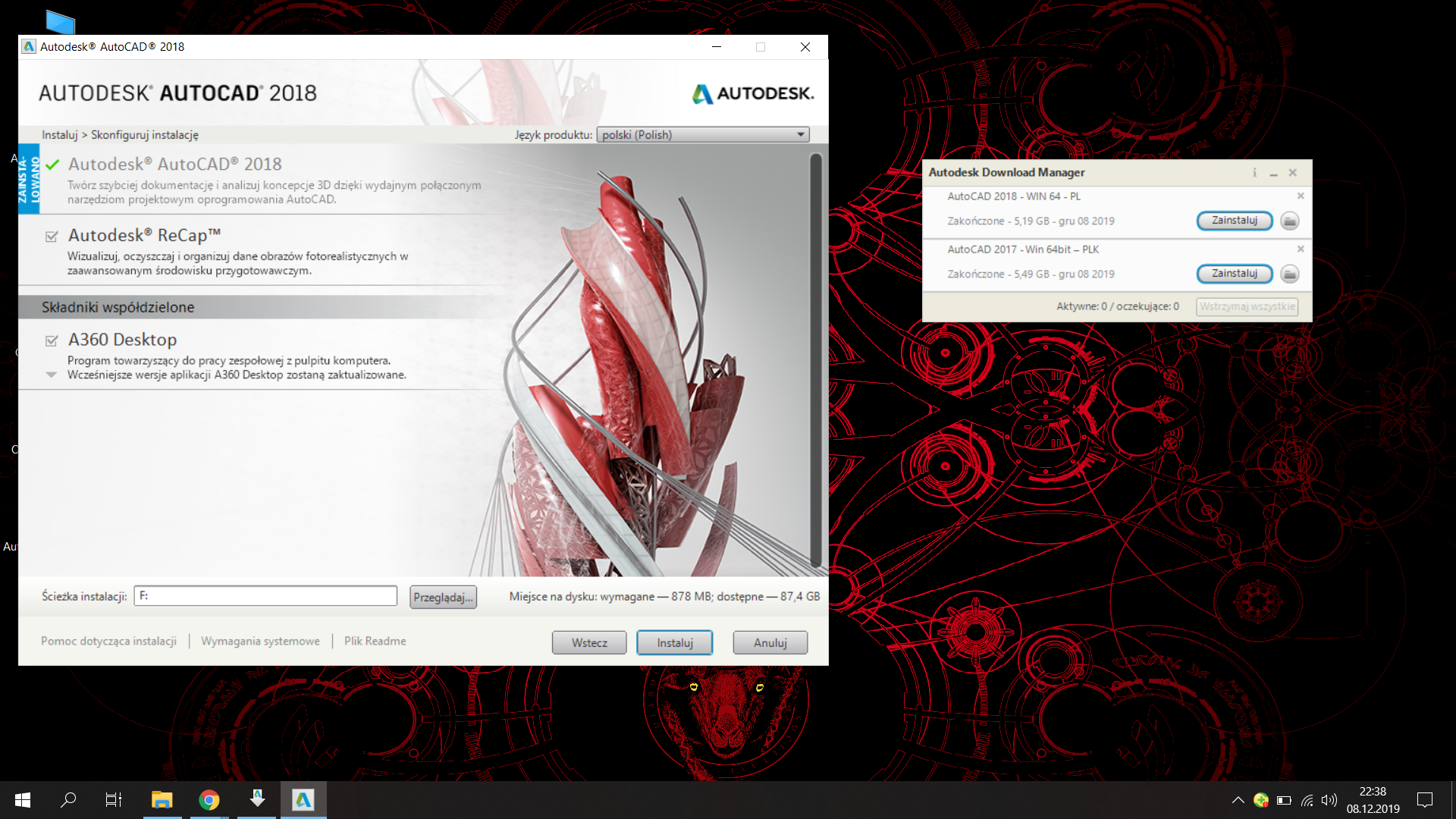Open Pomoc dotycząca instalacji link

pos(108,642)
